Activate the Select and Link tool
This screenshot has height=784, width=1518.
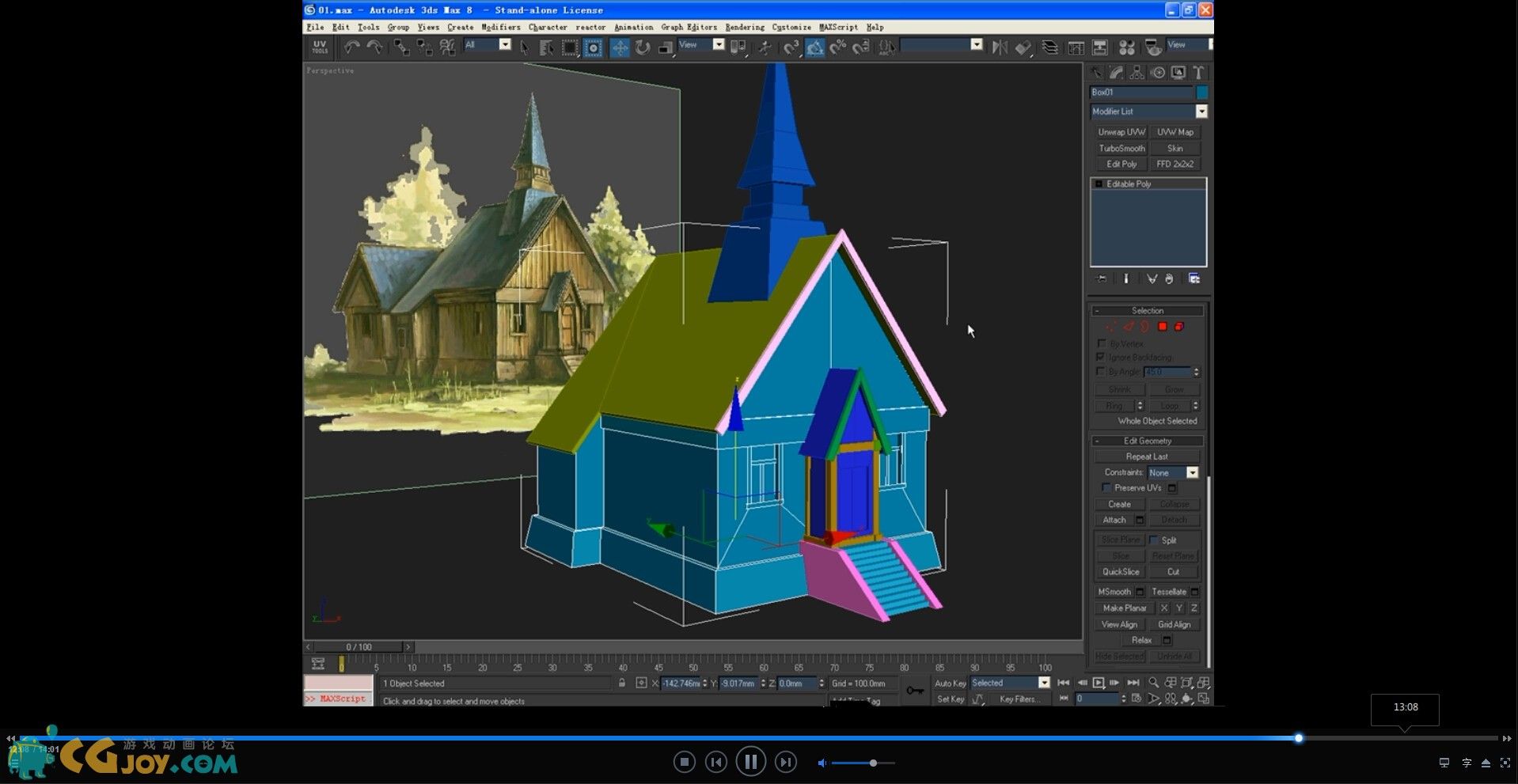(x=401, y=47)
